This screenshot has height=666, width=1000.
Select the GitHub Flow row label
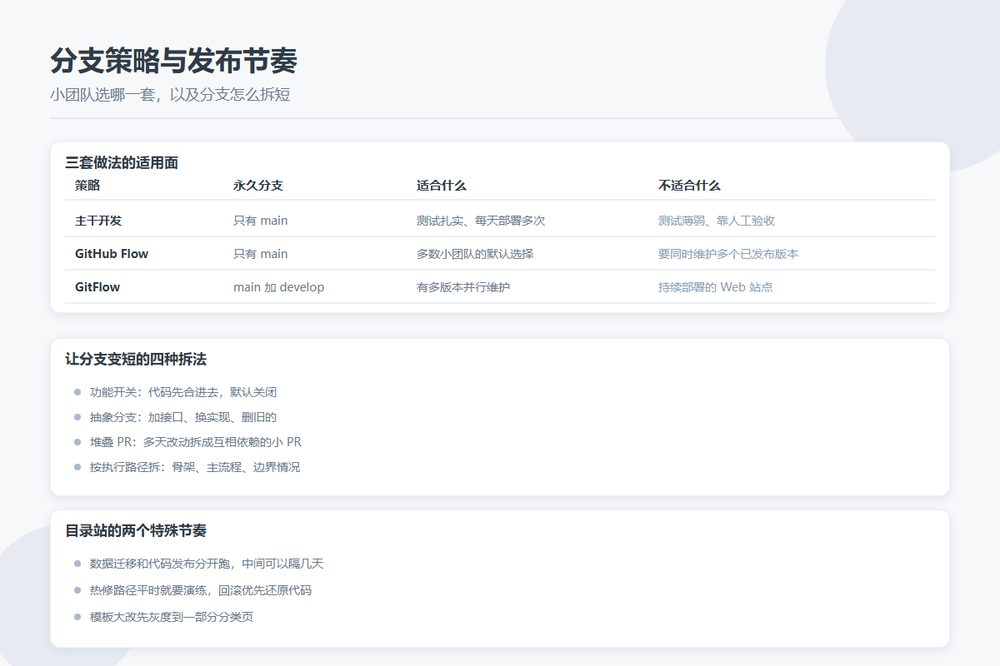(x=112, y=254)
